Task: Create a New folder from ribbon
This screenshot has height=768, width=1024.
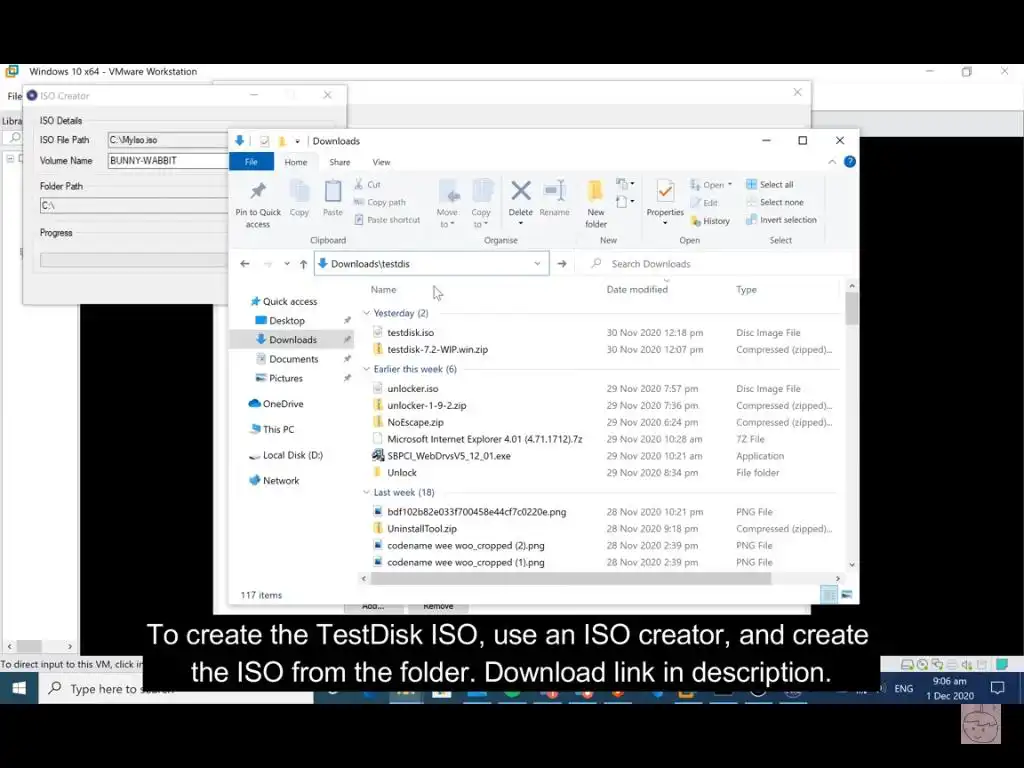Action: (x=596, y=203)
